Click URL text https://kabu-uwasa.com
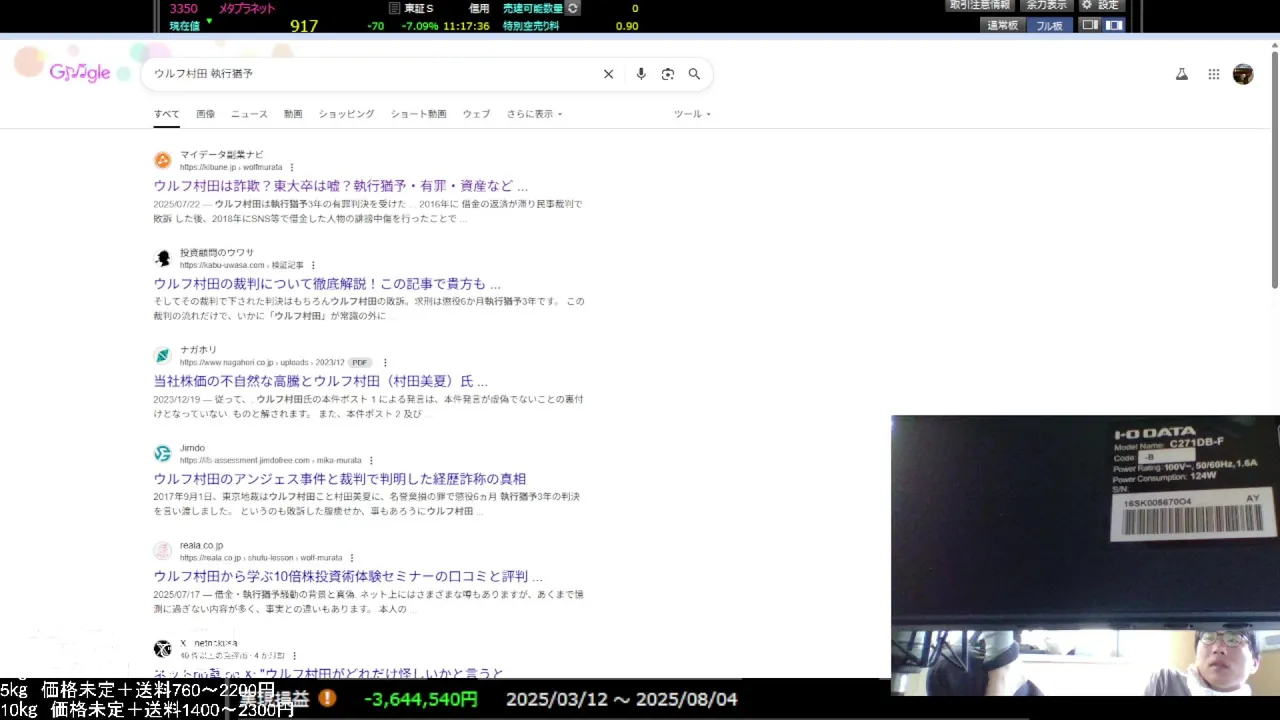The image size is (1280, 720). [x=222, y=265]
